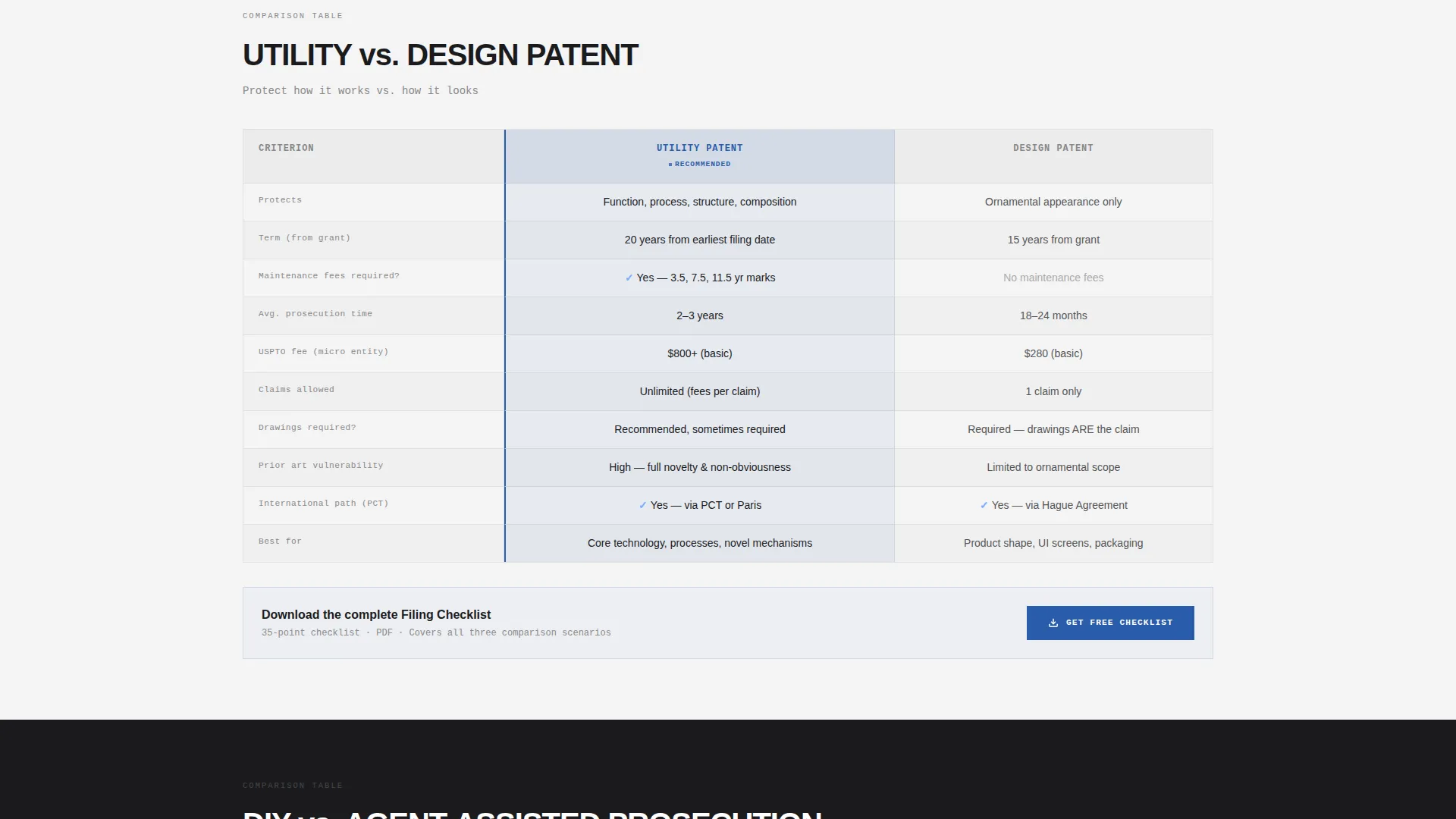The height and width of the screenshot is (819, 1456).
Task: Select the Utility Patent column header
Action: click(699, 156)
